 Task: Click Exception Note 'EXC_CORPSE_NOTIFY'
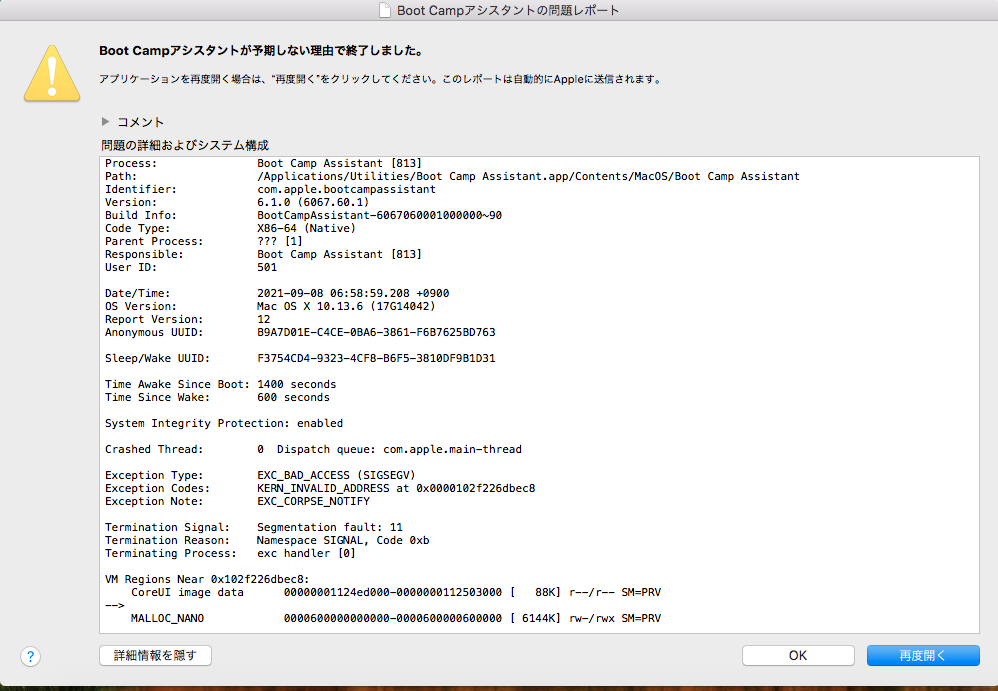[313, 501]
